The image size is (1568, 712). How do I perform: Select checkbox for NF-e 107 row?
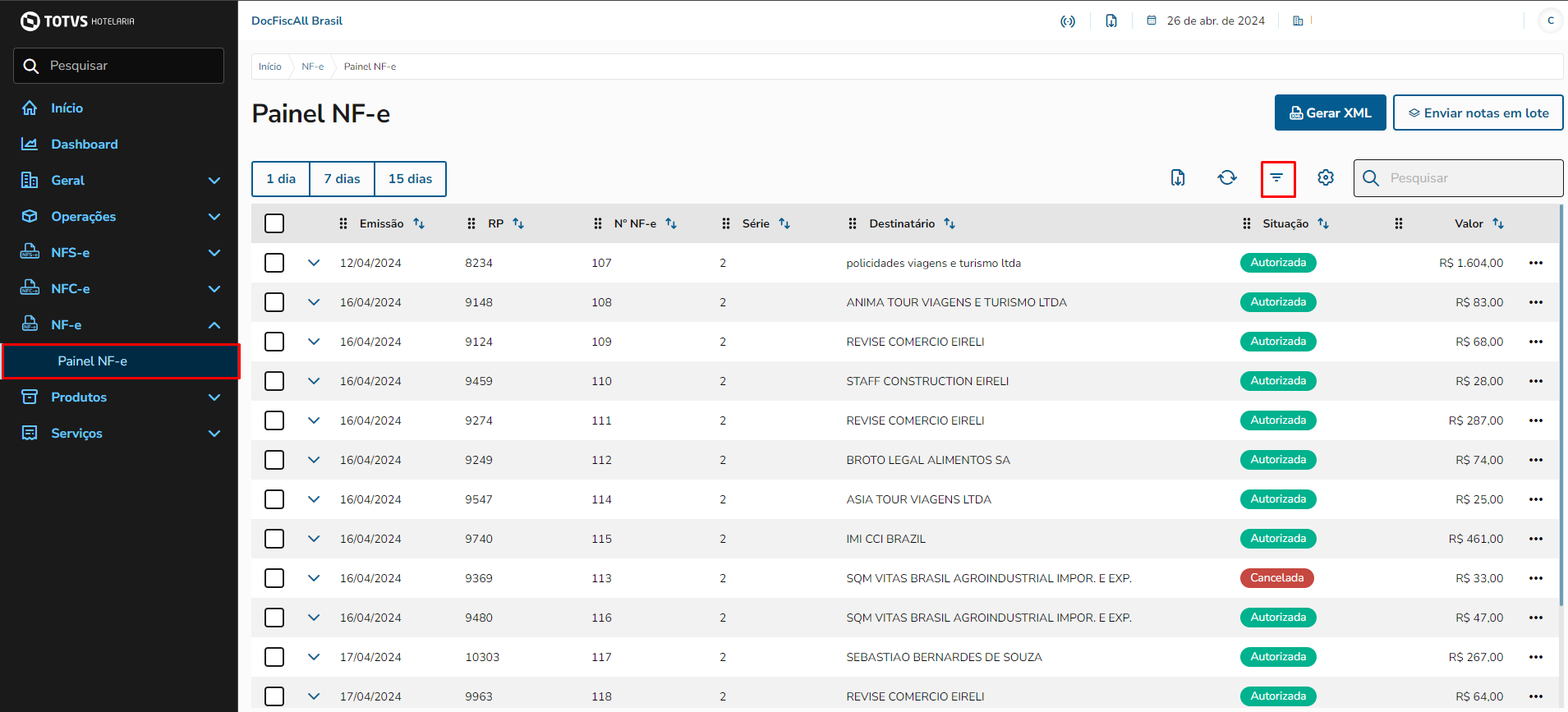(x=274, y=263)
